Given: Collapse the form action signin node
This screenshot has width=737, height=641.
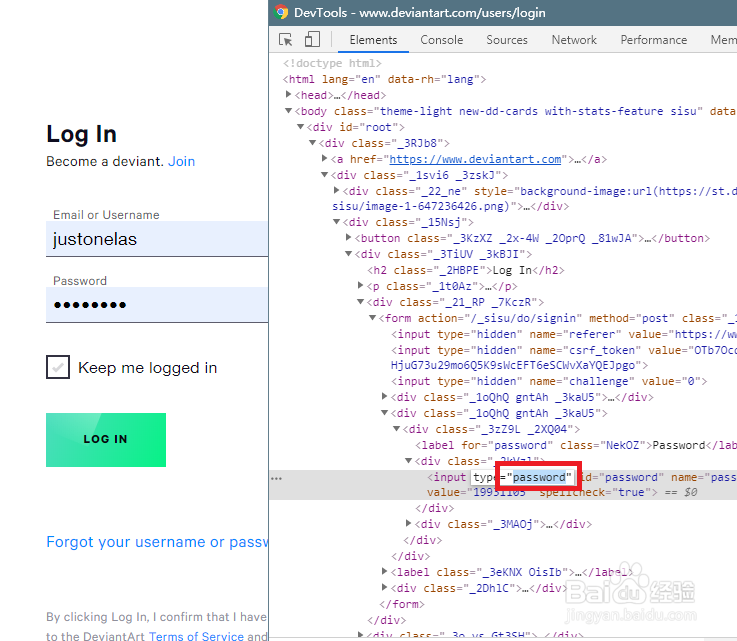Looking at the screenshot, I should 372,318.
